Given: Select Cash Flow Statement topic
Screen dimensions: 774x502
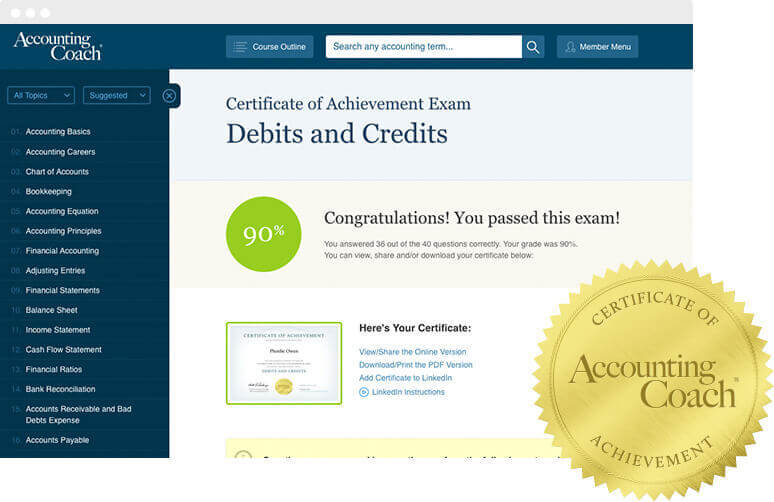Looking at the screenshot, I should [63, 349].
